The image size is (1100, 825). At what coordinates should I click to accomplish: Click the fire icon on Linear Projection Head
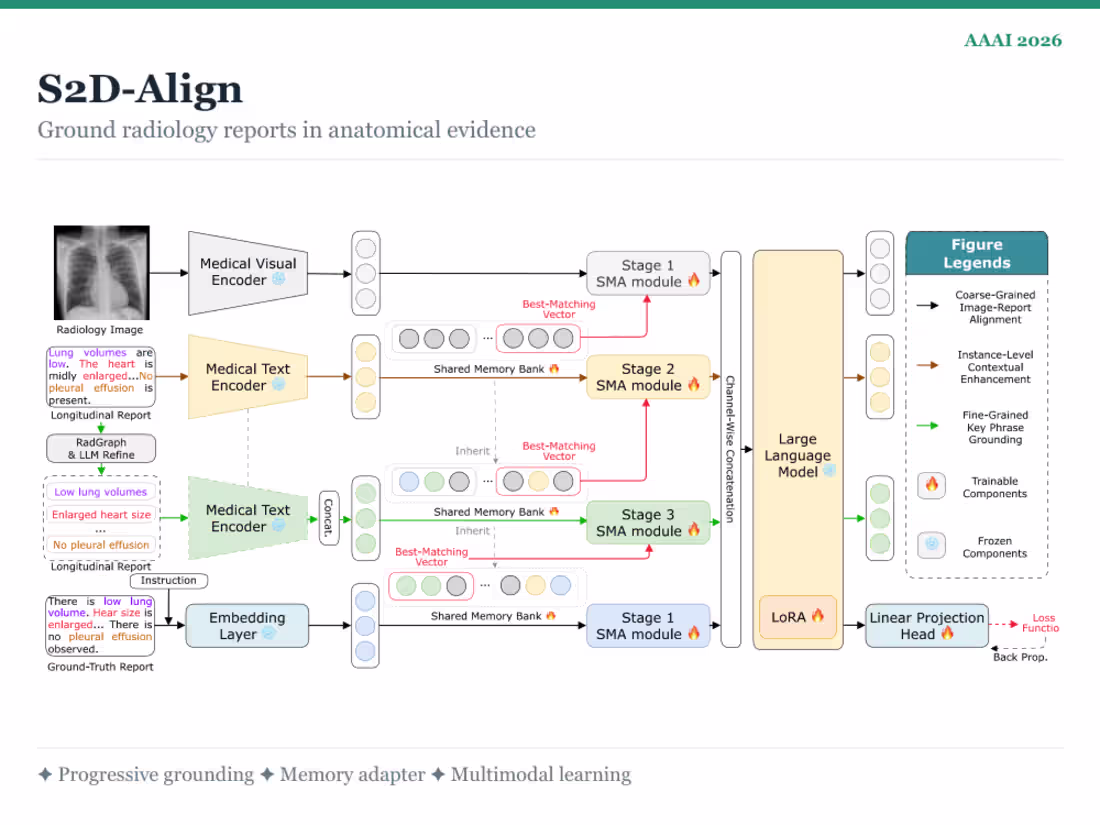pos(948,633)
